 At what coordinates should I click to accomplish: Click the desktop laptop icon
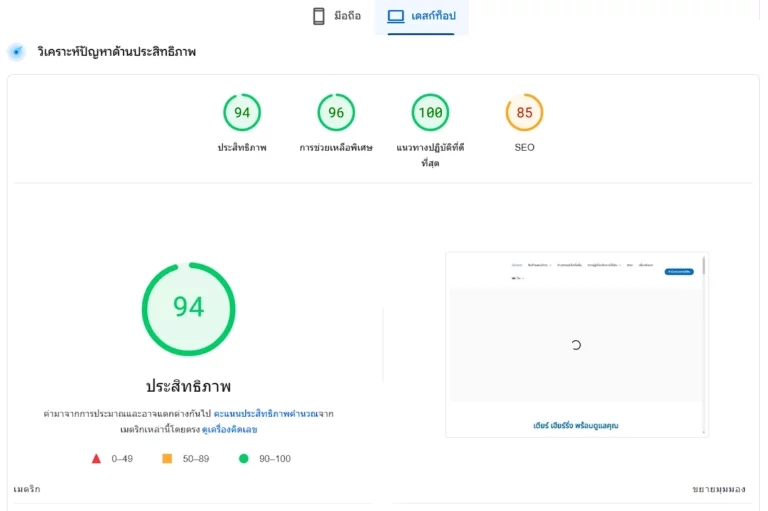396,16
